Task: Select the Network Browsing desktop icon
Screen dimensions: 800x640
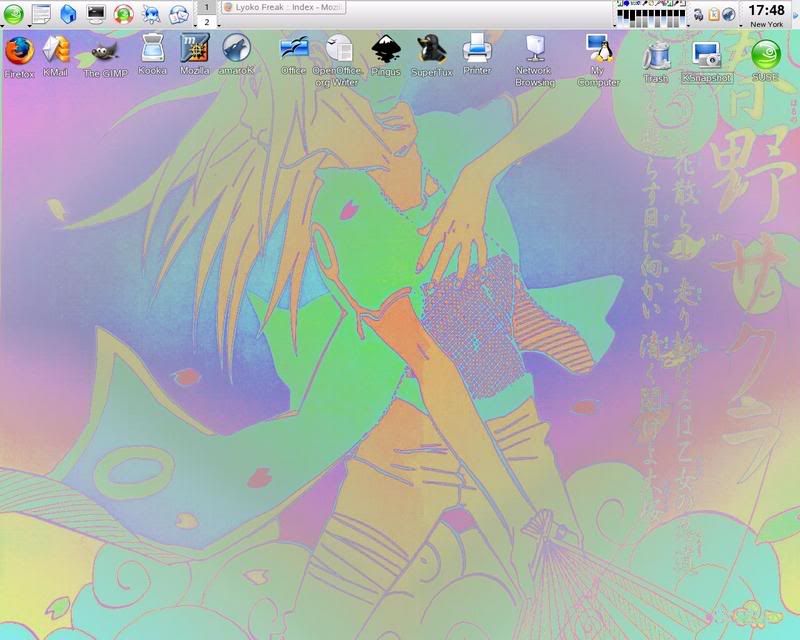Action: click(x=535, y=61)
